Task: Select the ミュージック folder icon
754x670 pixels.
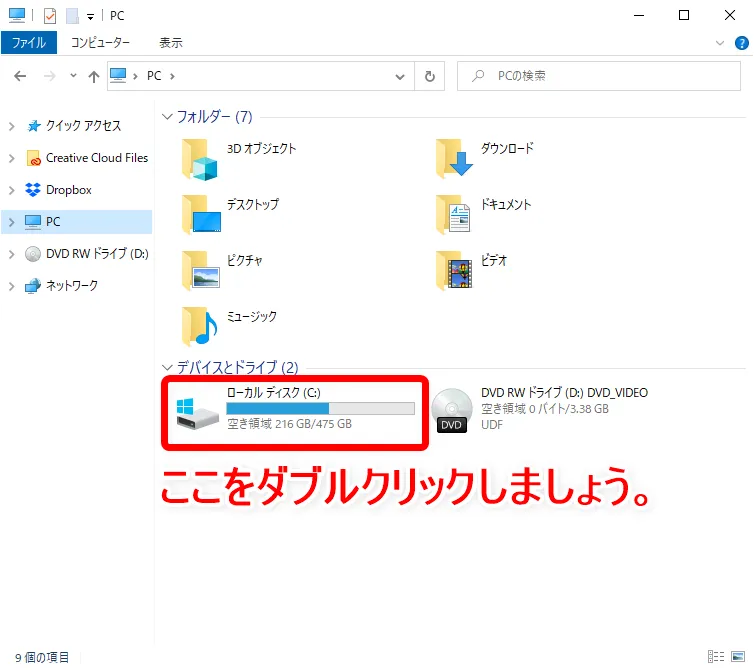Action: (x=200, y=326)
